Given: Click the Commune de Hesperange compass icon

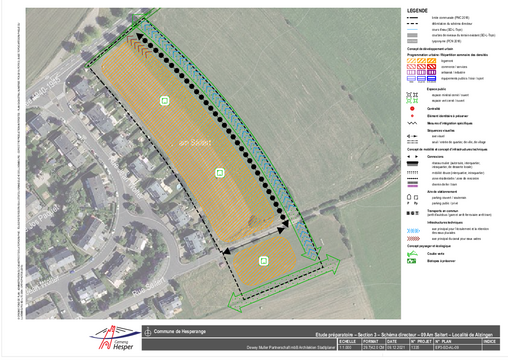Looking at the screenshot, I should 148,332.
